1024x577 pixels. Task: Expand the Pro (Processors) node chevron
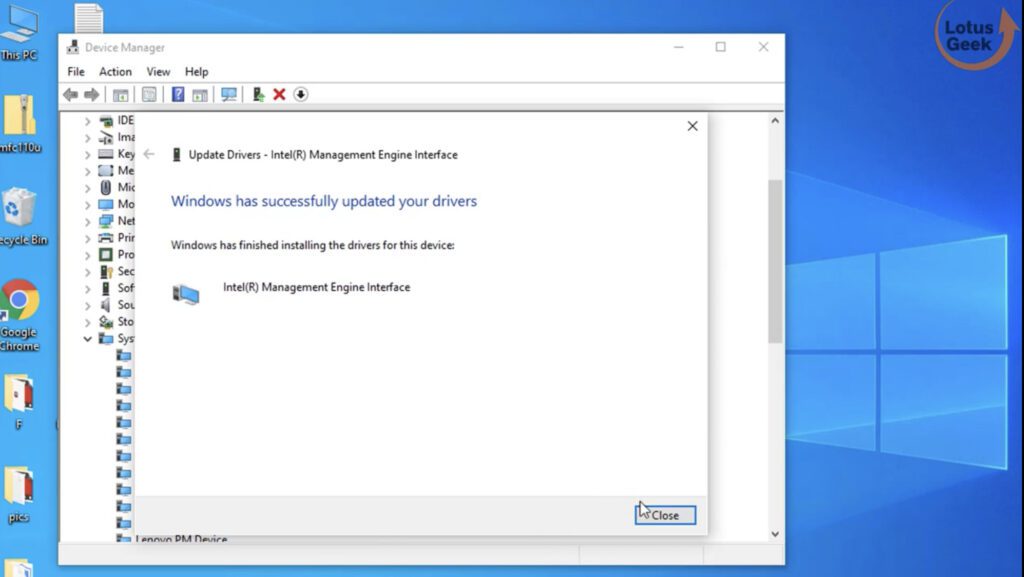pyautogui.click(x=88, y=255)
